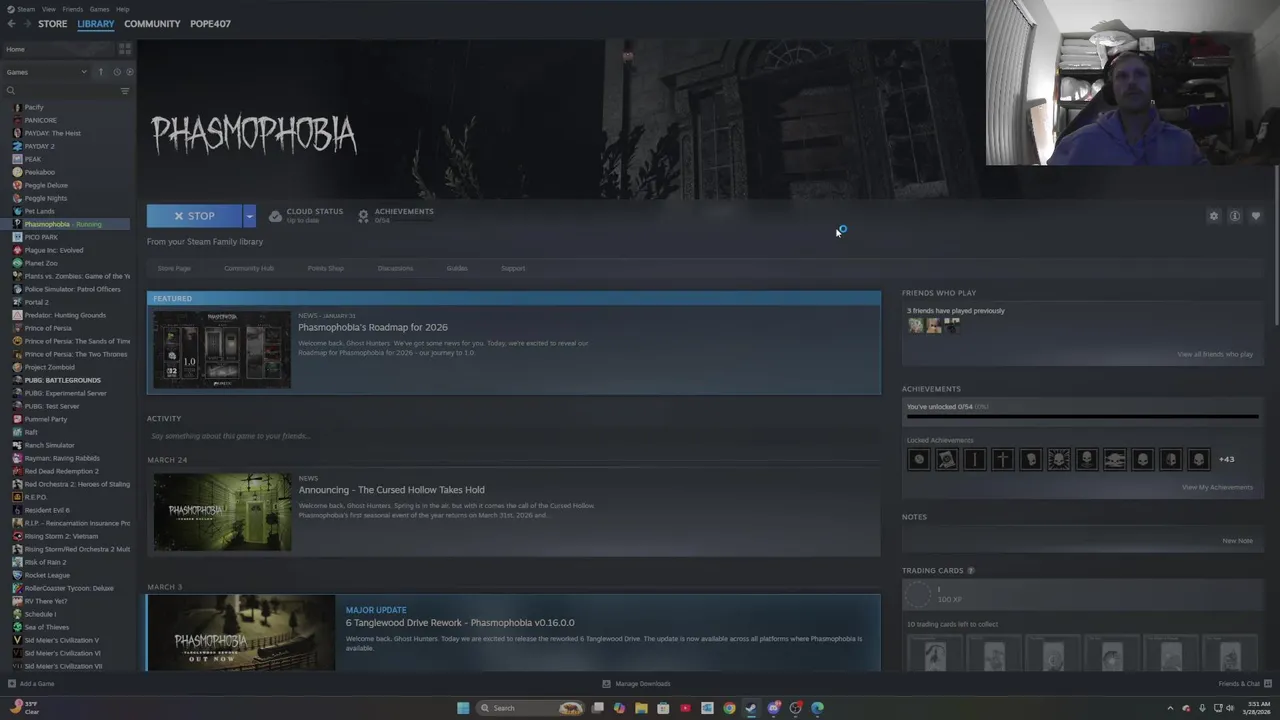Open the Games menu
The image size is (1280, 720).
99,9
